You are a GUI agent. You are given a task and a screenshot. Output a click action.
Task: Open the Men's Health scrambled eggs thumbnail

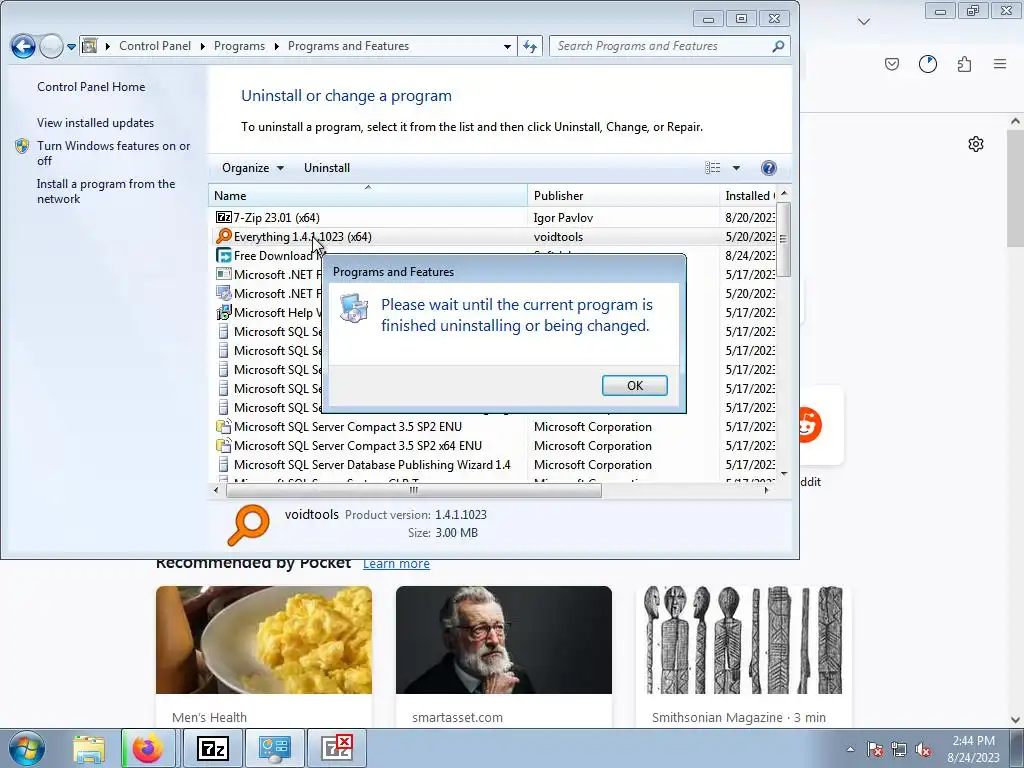pos(264,640)
